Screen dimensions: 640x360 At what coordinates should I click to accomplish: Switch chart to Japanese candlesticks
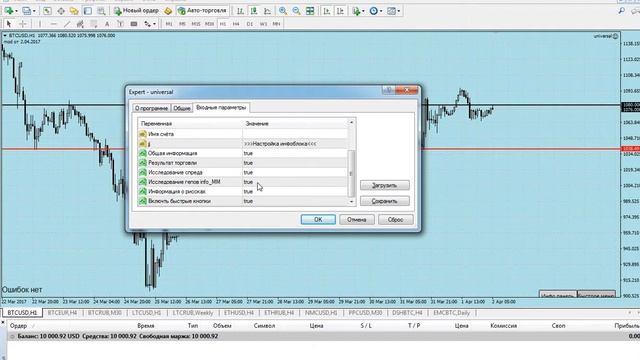pyautogui.click(x=254, y=11)
